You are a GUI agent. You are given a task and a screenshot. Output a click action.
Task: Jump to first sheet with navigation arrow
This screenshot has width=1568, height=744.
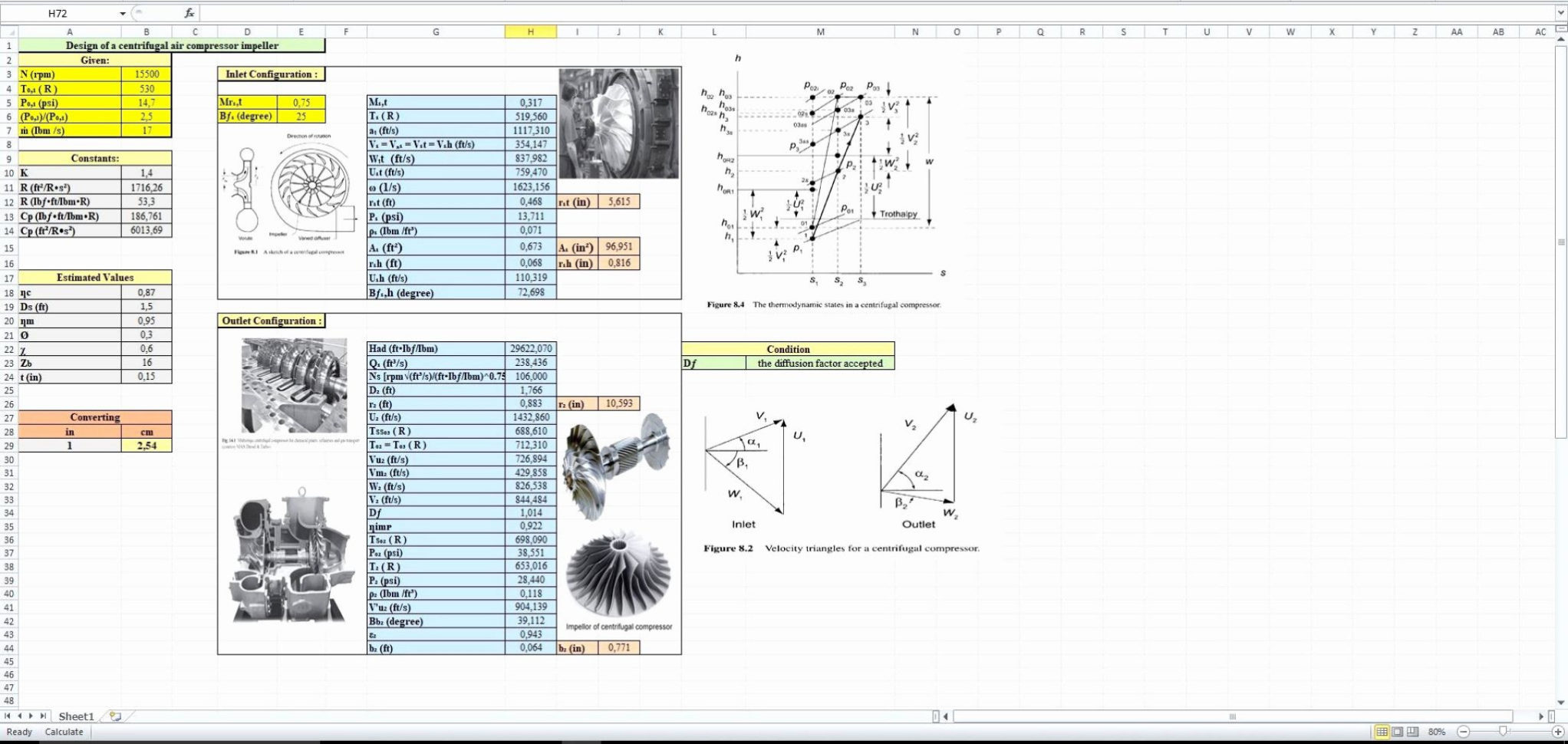tap(8, 716)
